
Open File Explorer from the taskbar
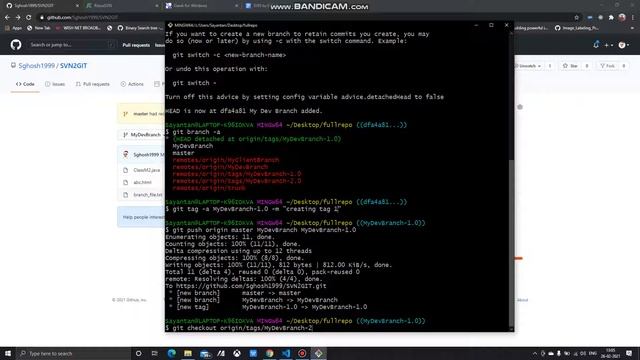pos(188,353)
